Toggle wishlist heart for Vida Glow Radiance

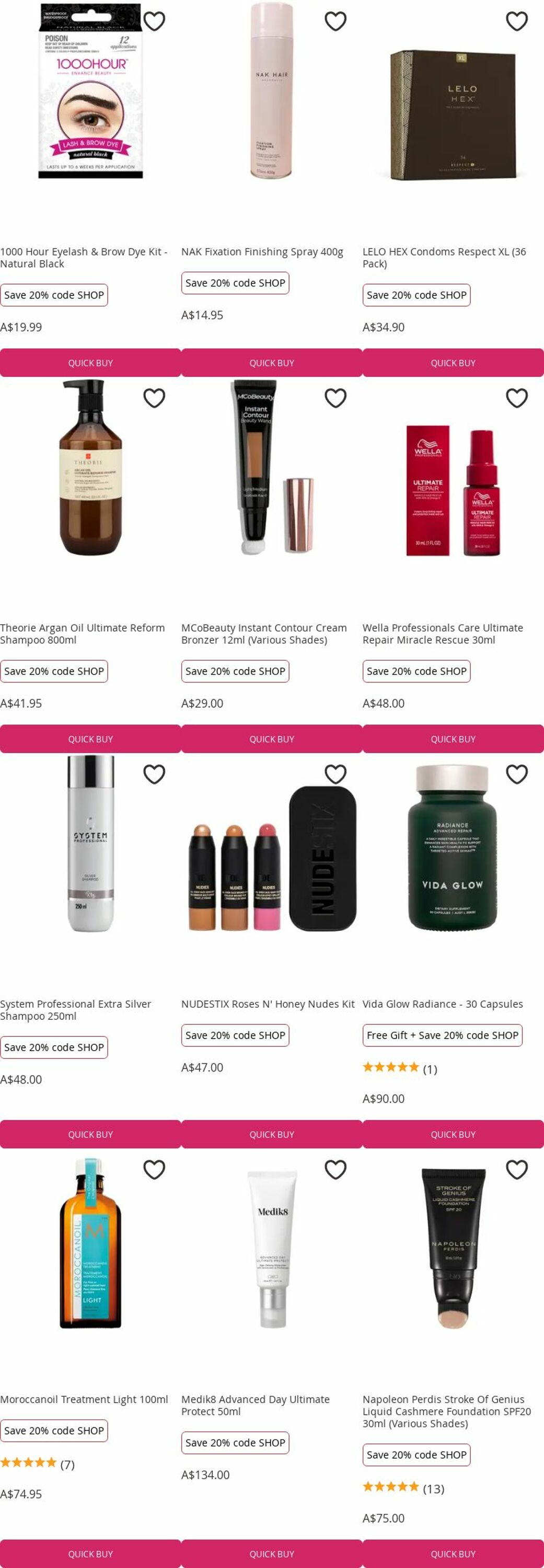pyautogui.click(x=517, y=774)
